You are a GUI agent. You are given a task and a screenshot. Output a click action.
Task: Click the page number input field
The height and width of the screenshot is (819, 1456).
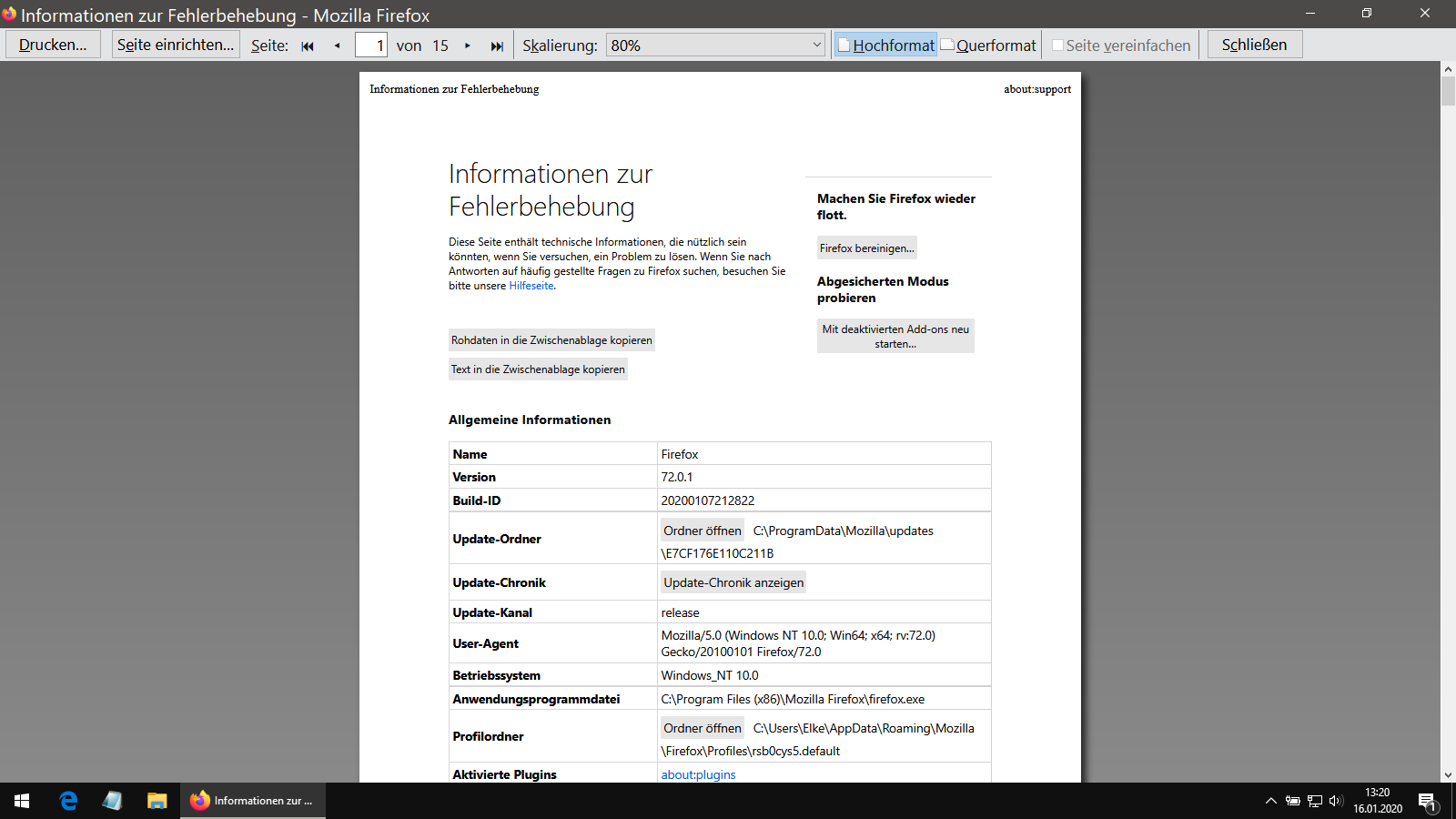point(371,45)
